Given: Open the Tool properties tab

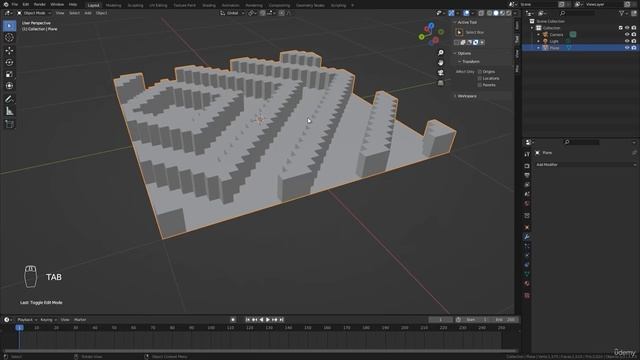Looking at the screenshot, I should 527,154.
